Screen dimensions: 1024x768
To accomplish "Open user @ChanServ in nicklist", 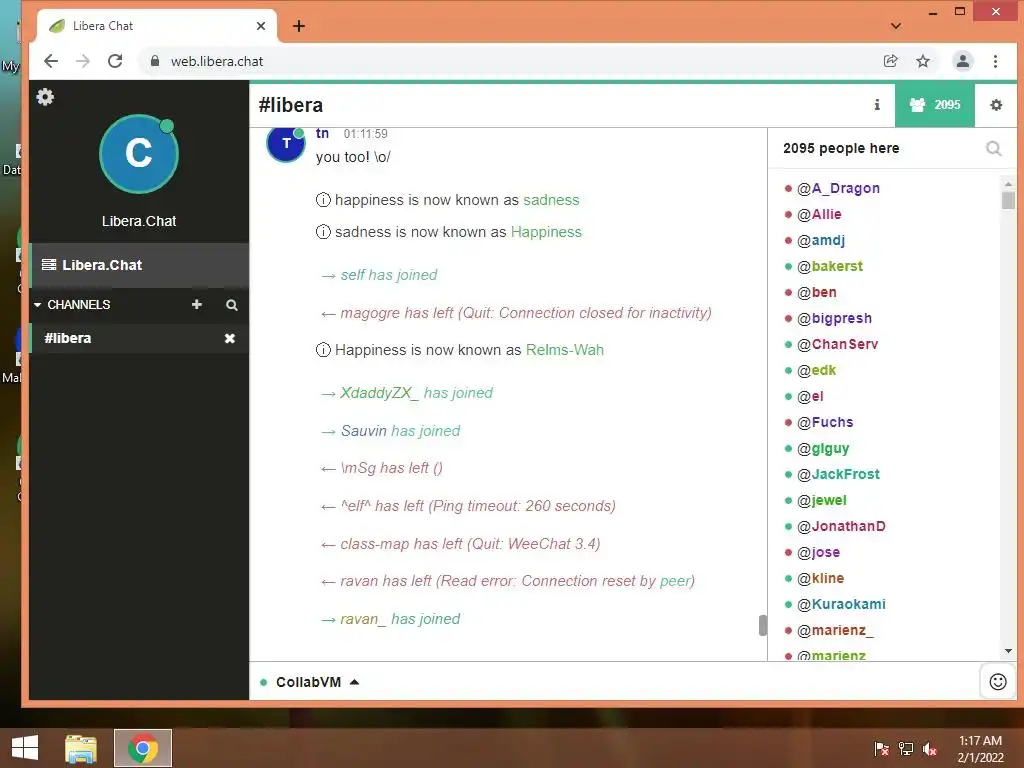I will coord(837,344).
